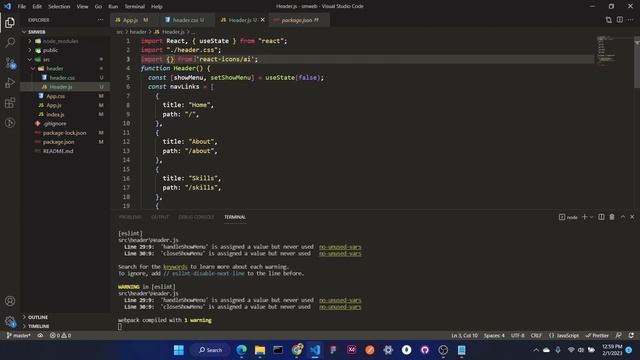Open package-lock.json in file tree
The width and height of the screenshot is (640, 360).
pyautogui.click(x=65, y=133)
